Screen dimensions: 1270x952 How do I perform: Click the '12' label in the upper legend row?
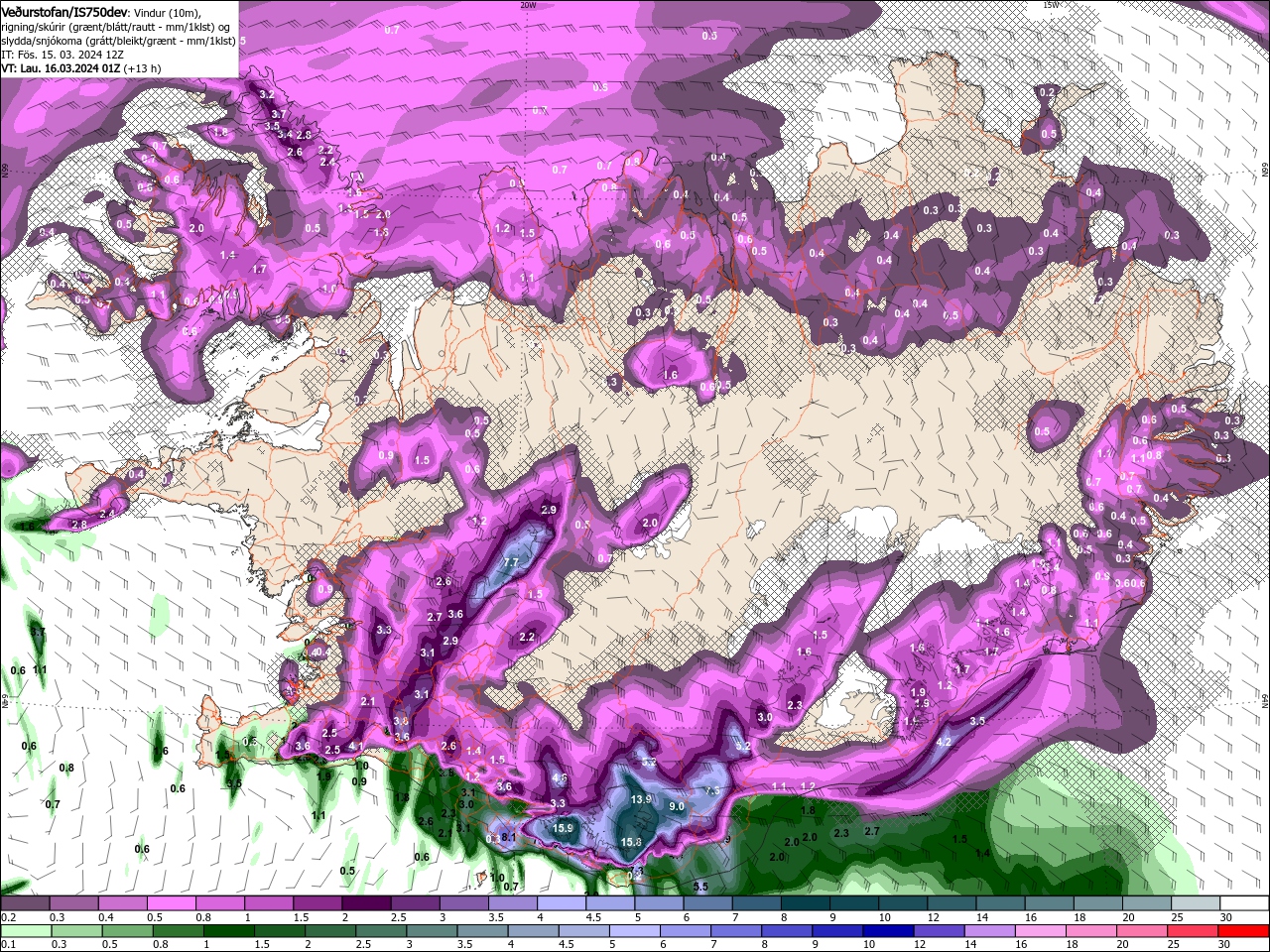coord(934,917)
